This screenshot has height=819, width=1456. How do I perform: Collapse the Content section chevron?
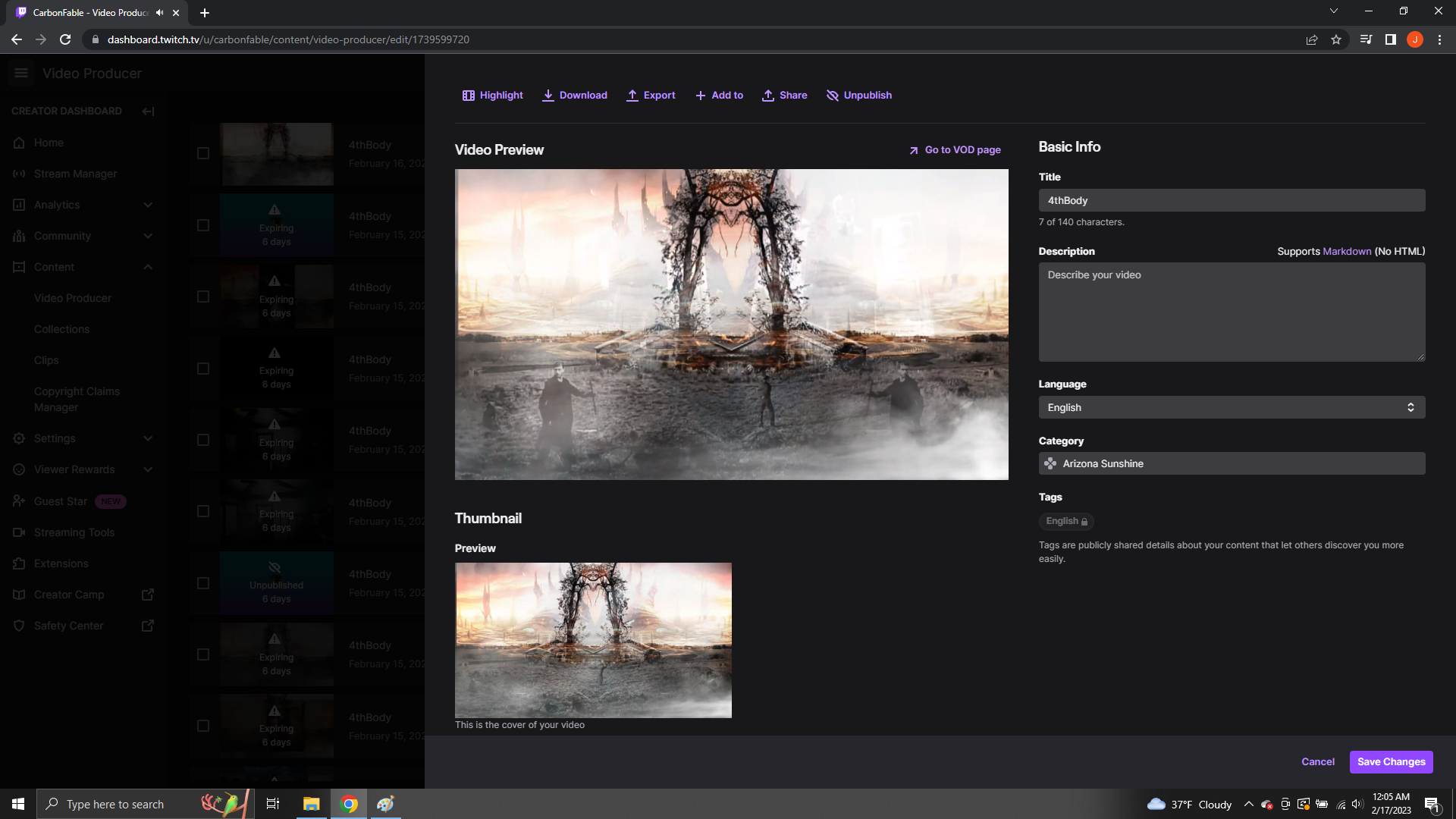pyautogui.click(x=148, y=267)
